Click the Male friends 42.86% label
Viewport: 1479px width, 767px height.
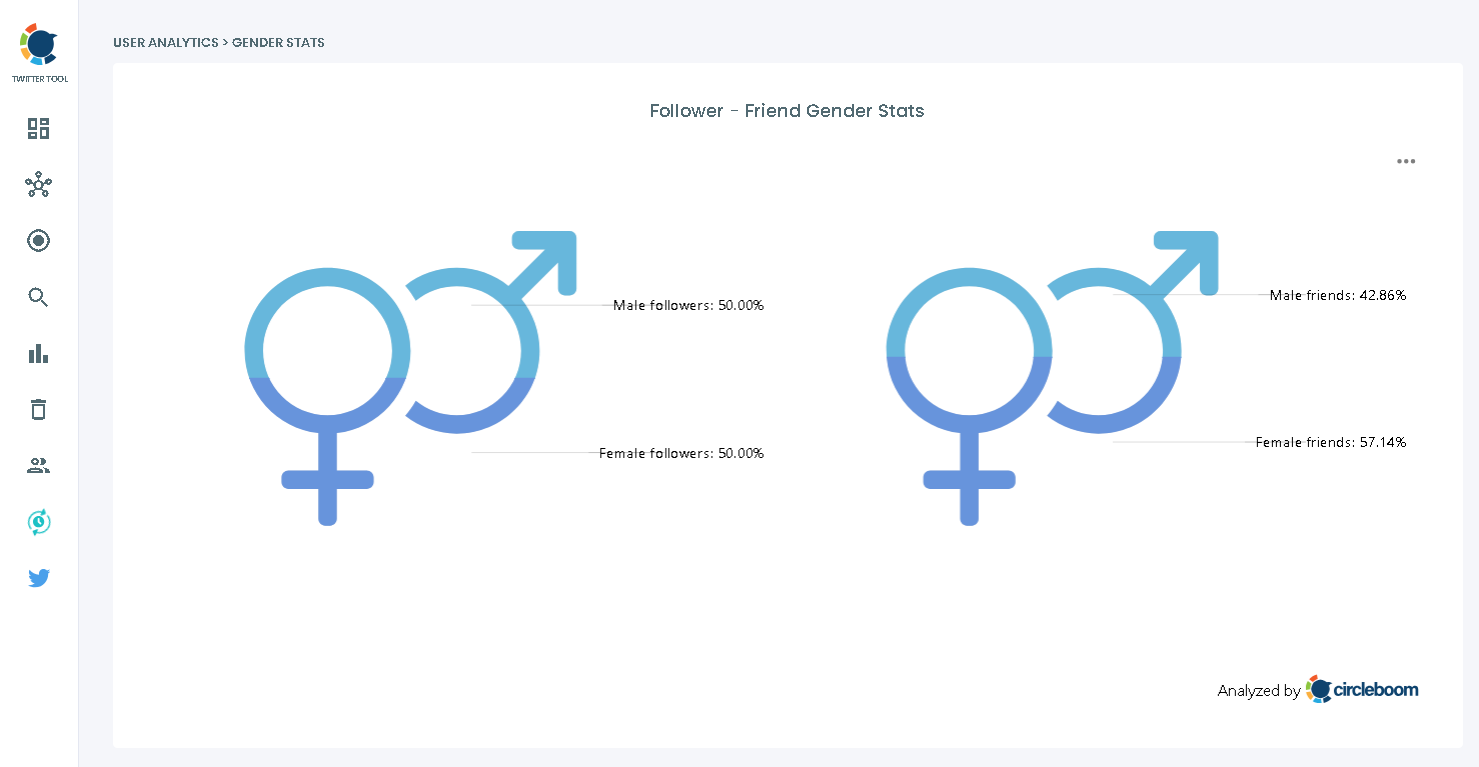coord(1338,295)
